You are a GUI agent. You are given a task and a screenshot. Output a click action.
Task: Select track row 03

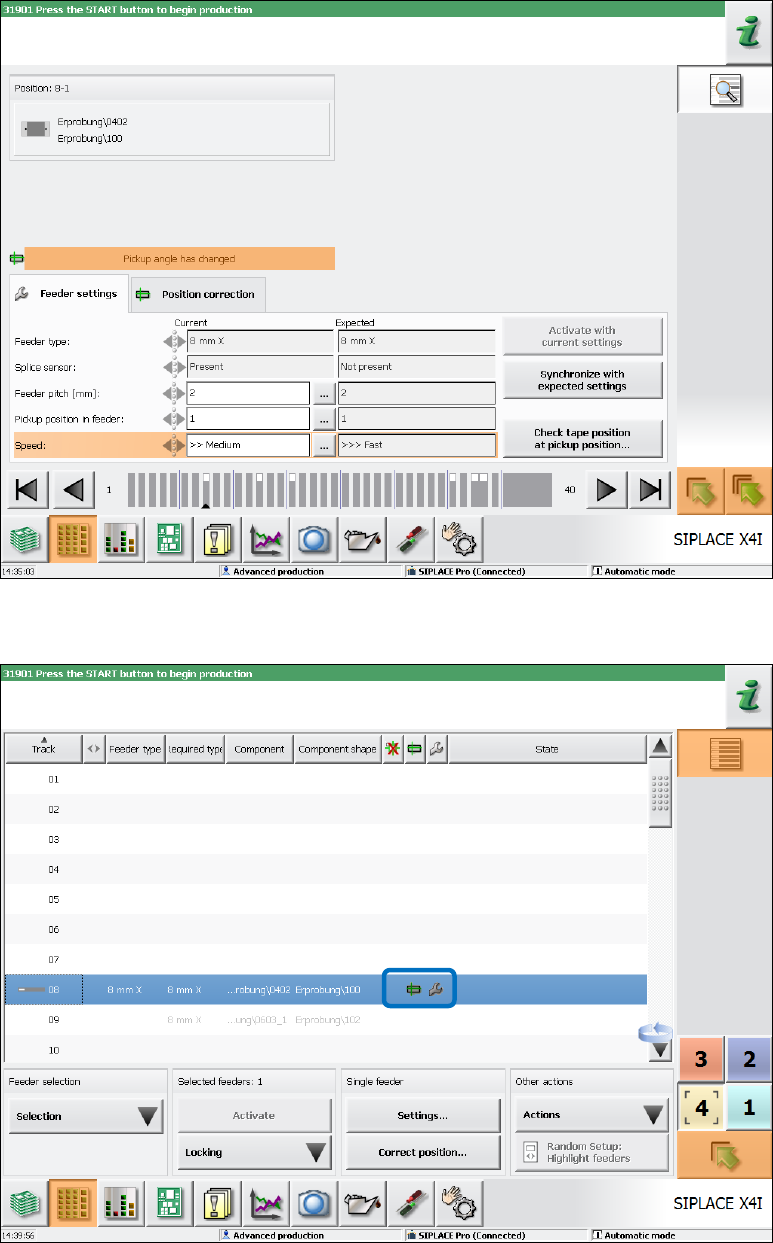coord(326,839)
